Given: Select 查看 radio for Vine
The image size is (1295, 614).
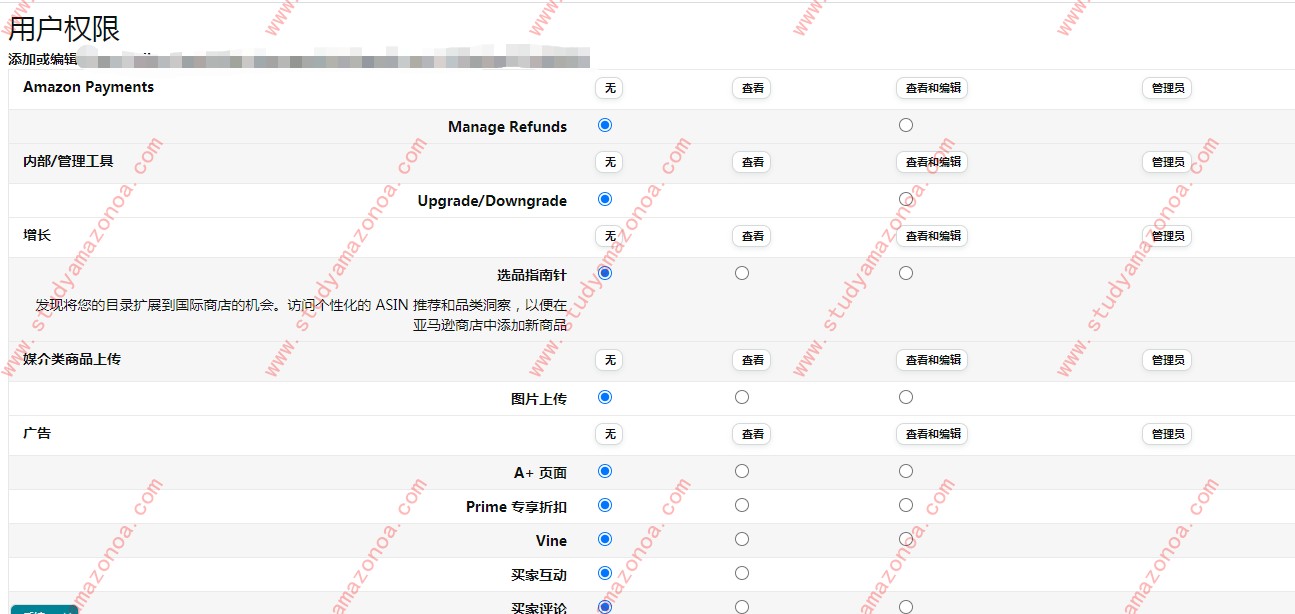Looking at the screenshot, I should coord(741,539).
